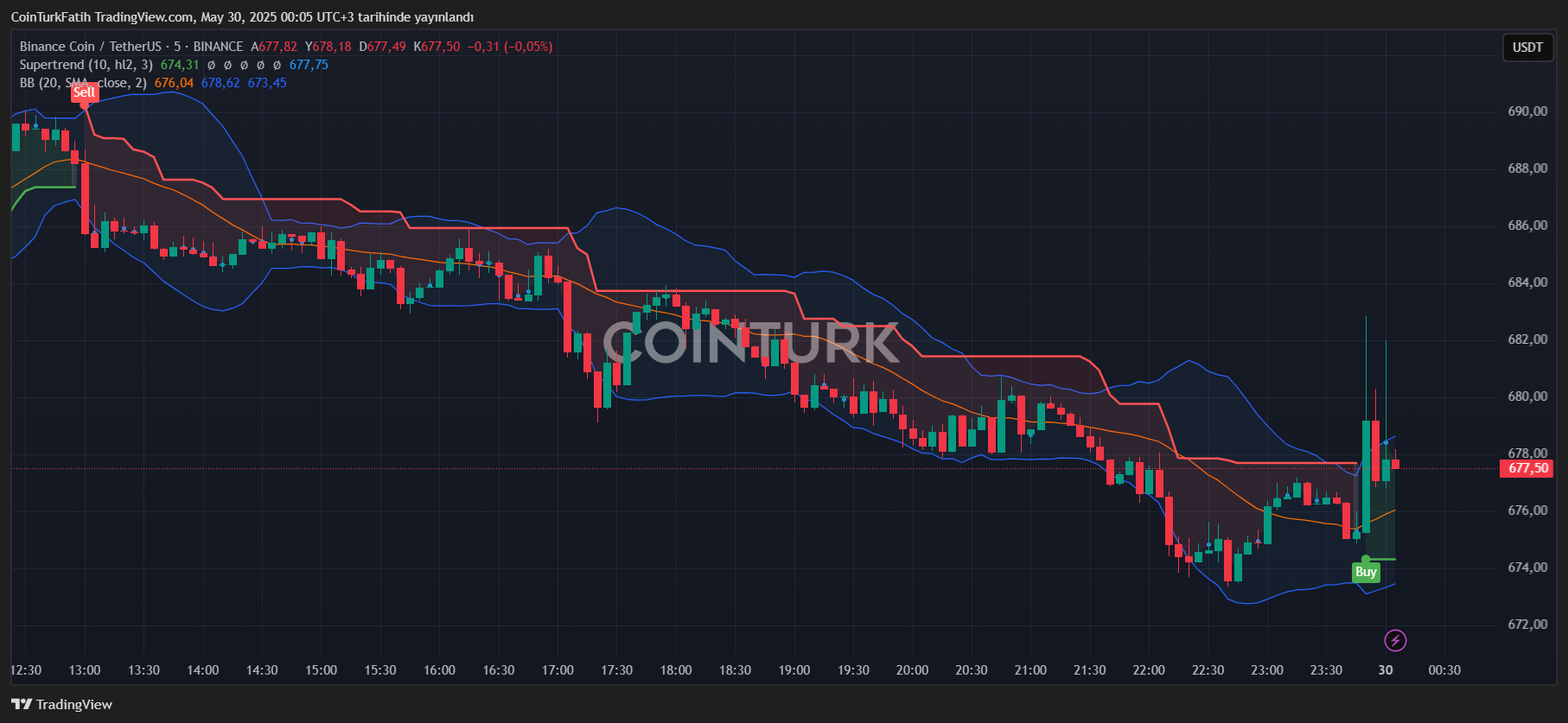The height and width of the screenshot is (723, 1568).
Task: Click the 18:30 time axis label
Action: pos(735,670)
